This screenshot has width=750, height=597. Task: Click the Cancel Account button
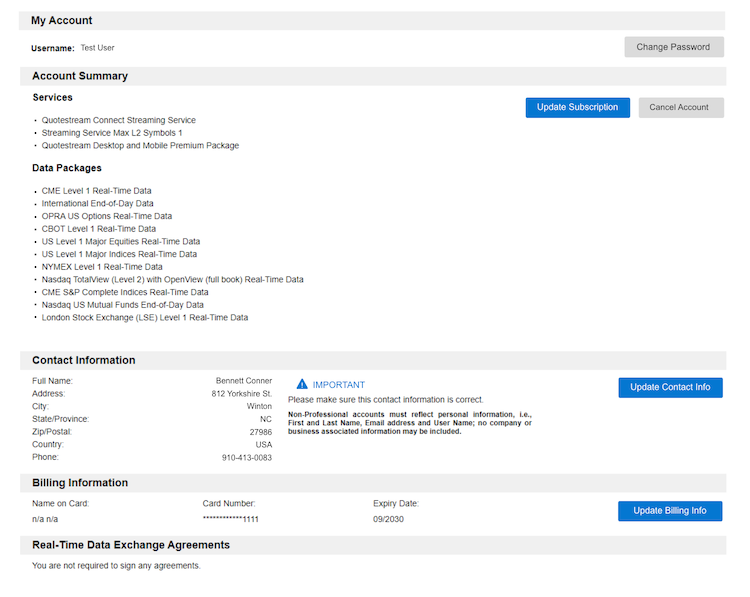pyautogui.click(x=680, y=107)
